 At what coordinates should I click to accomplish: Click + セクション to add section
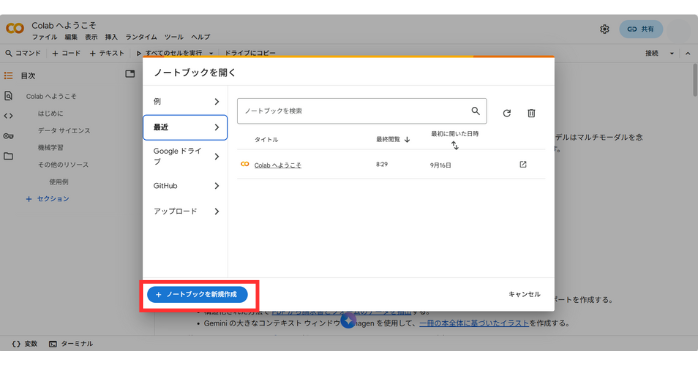[48, 199]
